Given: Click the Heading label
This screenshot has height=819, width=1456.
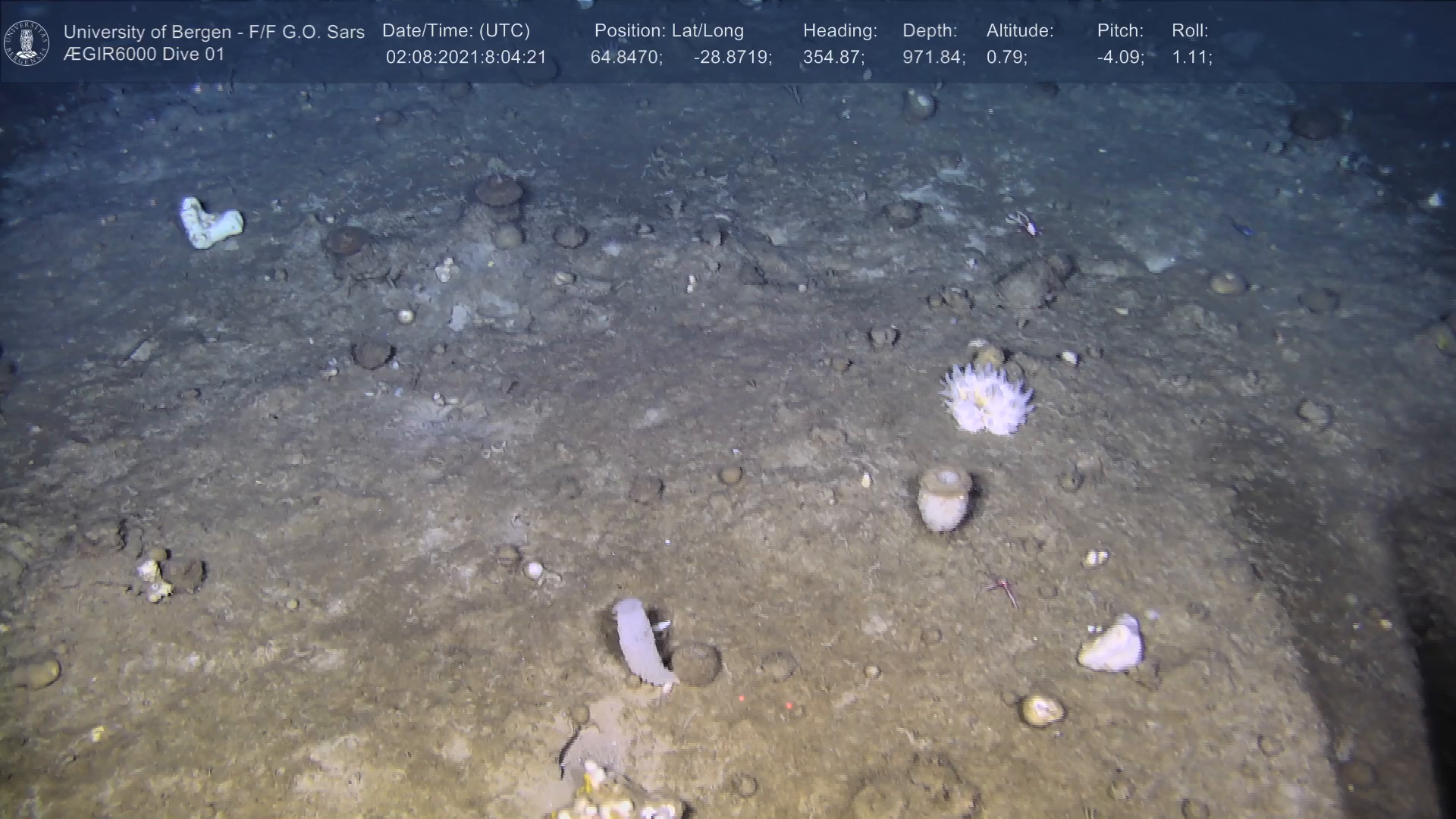Looking at the screenshot, I should [839, 31].
